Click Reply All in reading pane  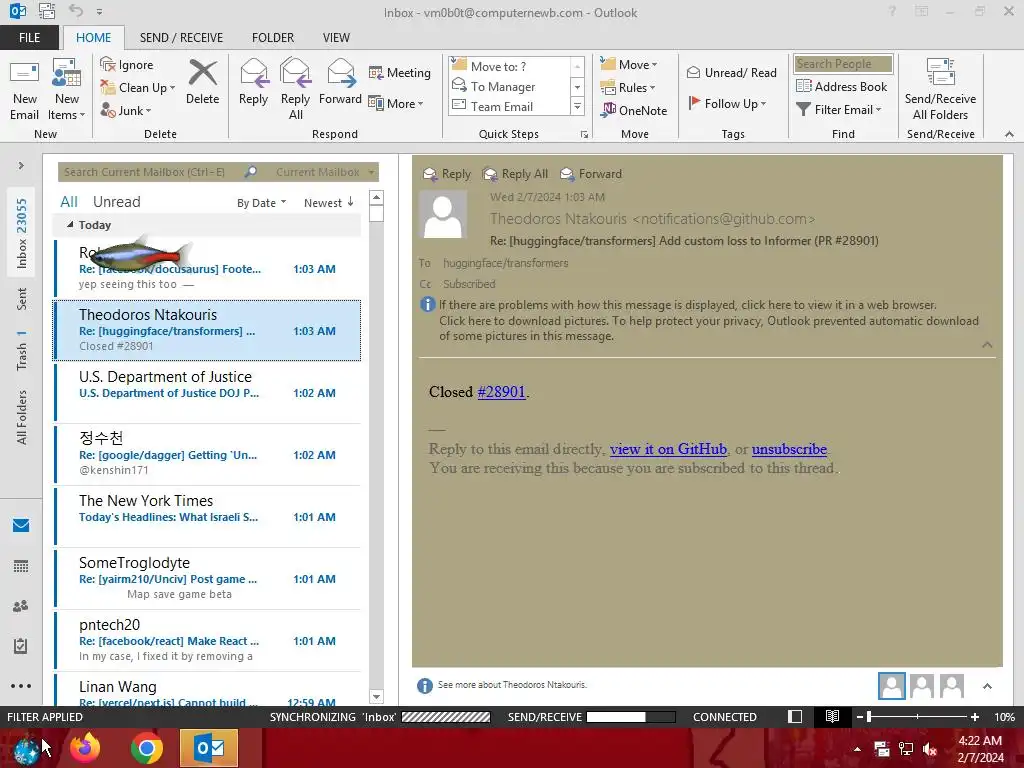point(515,174)
